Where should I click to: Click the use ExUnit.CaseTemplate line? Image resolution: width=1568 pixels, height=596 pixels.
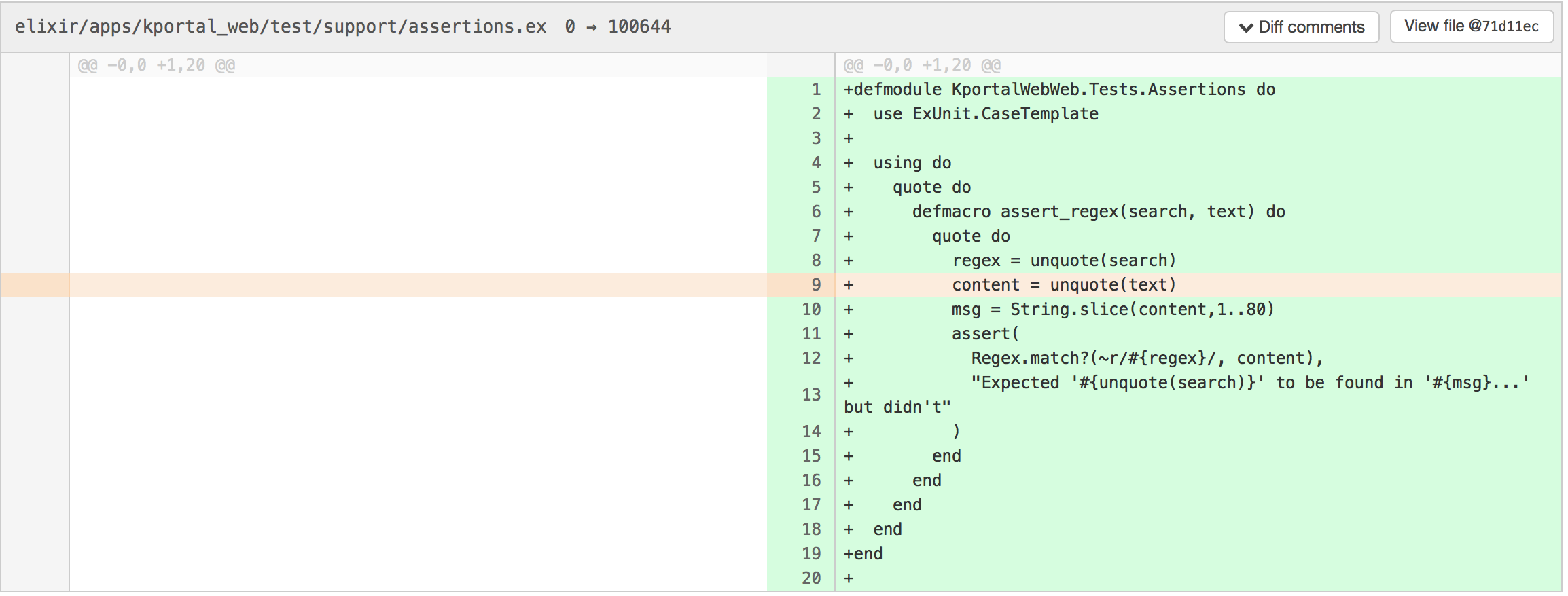[x=985, y=114]
